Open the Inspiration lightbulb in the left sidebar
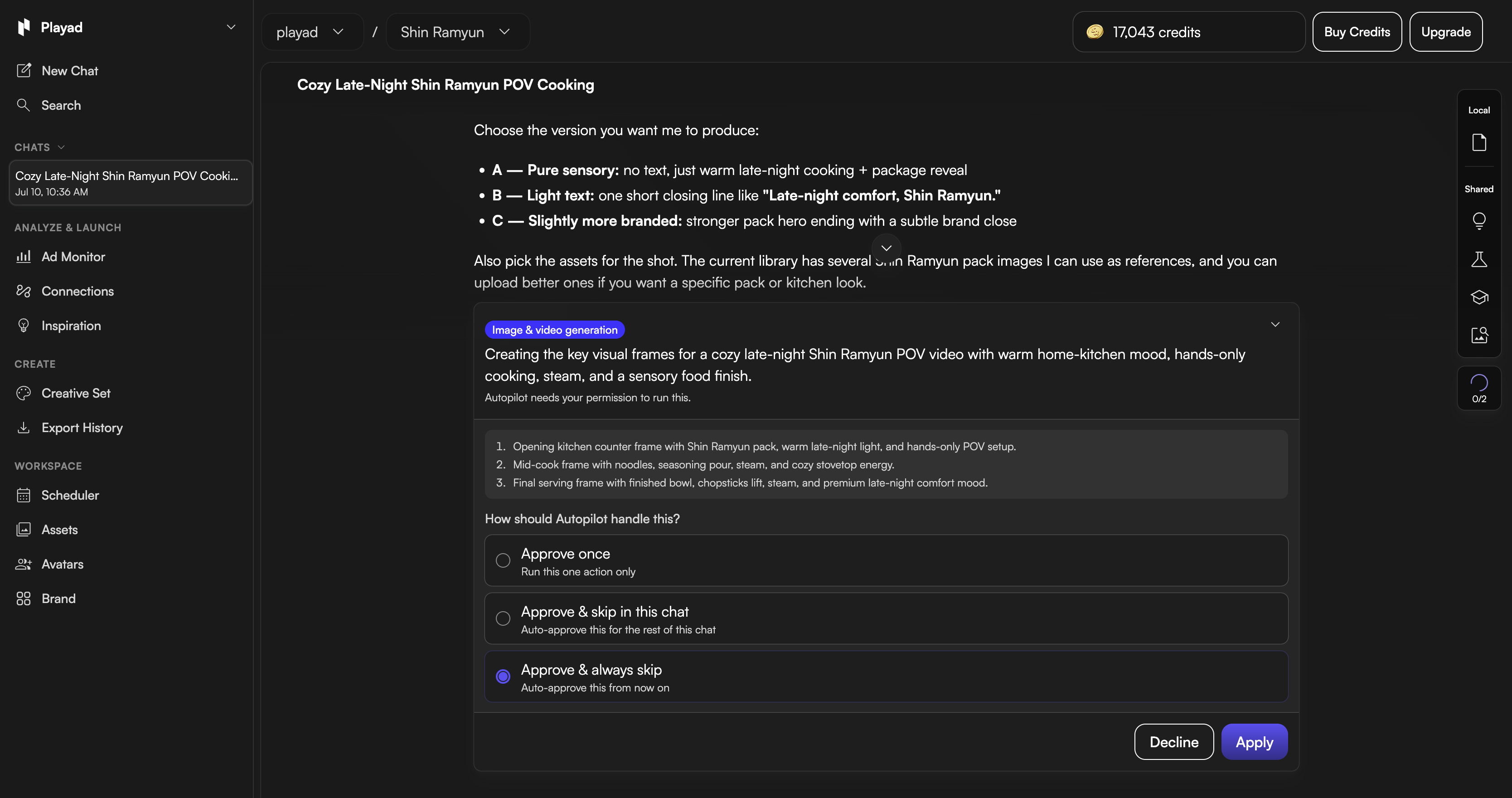This screenshot has width=1512, height=798. click(24, 325)
